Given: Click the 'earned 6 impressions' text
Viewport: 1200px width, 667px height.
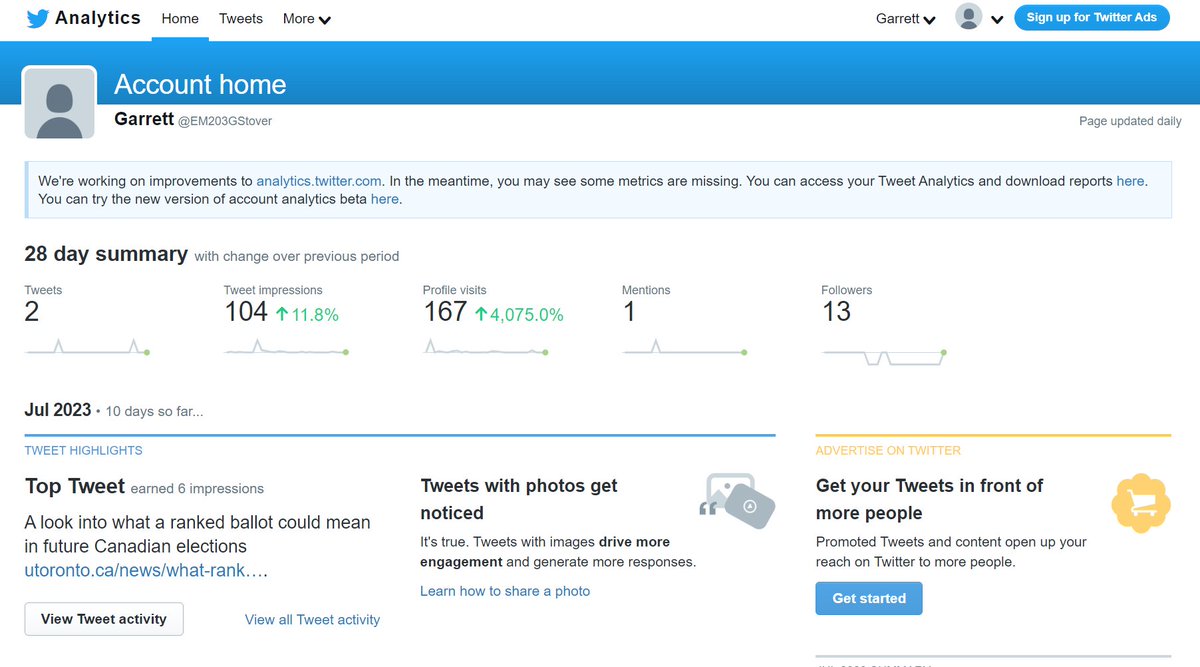Looking at the screenshot, I should 197,489.
